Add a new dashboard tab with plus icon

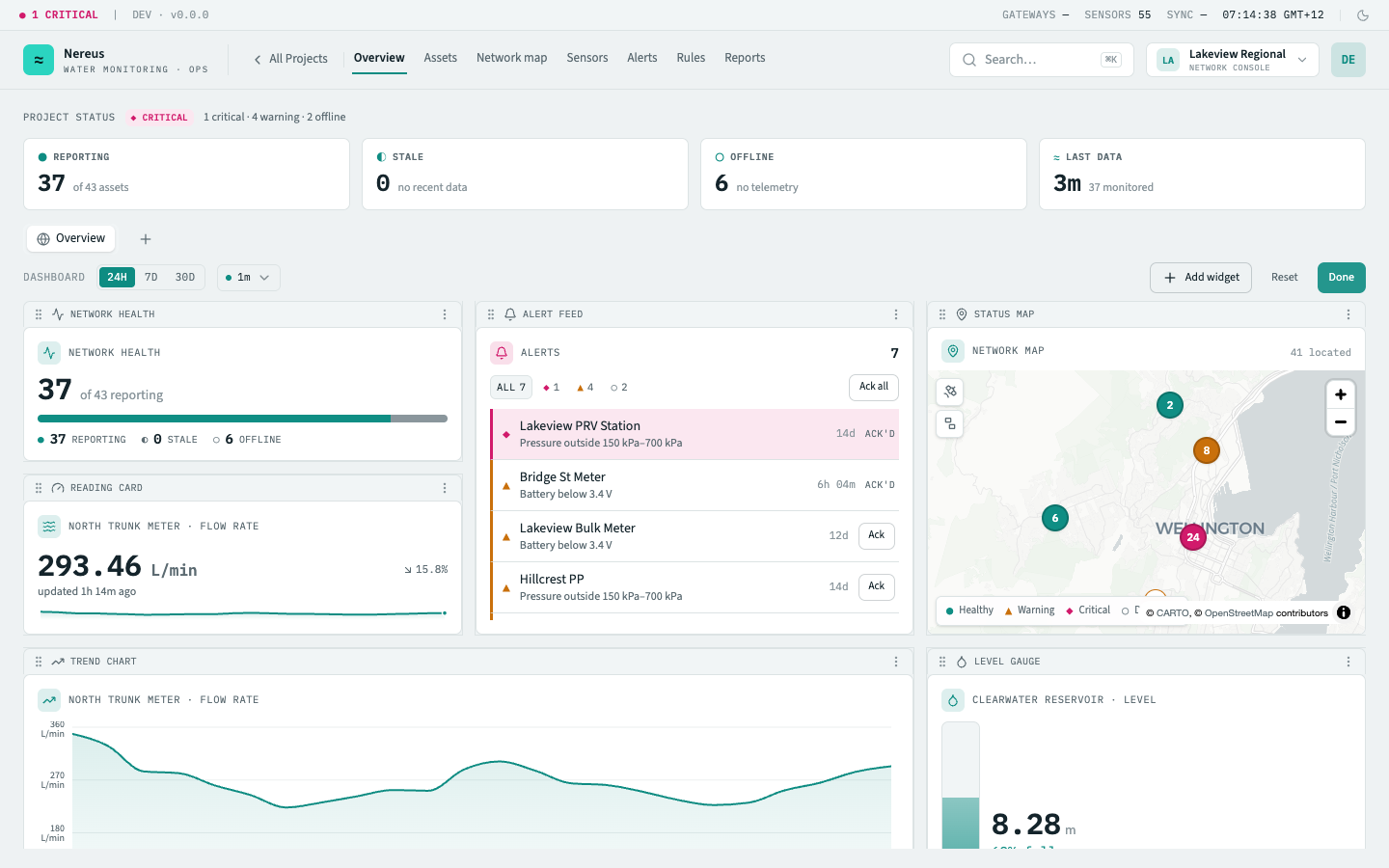point(146,239)
